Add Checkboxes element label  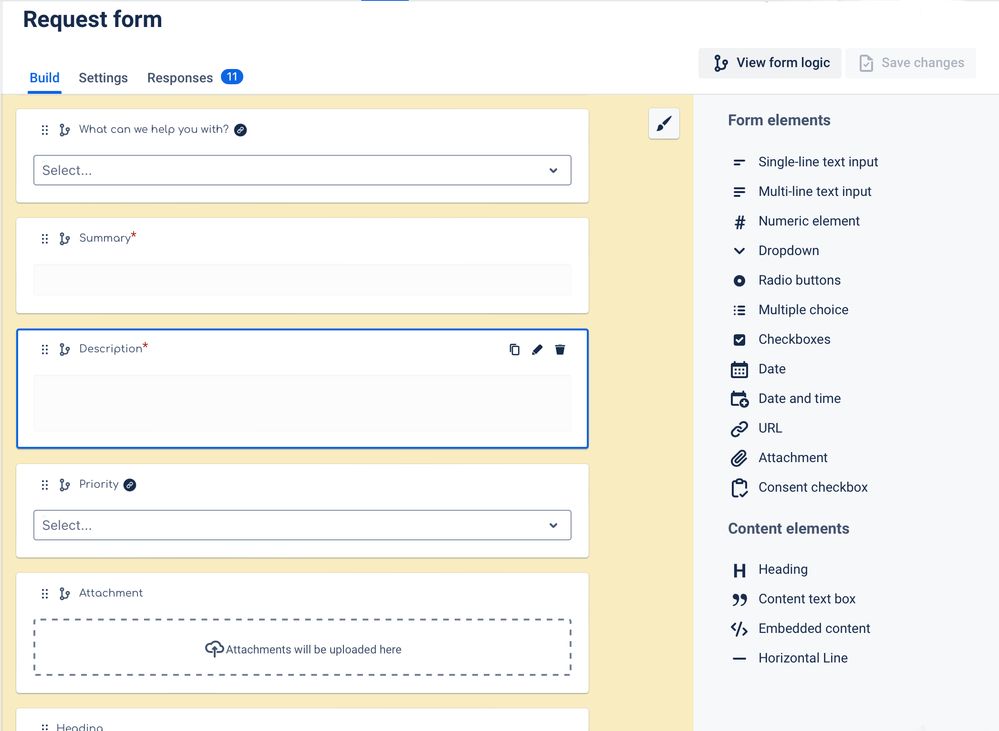tap(794, 339)
